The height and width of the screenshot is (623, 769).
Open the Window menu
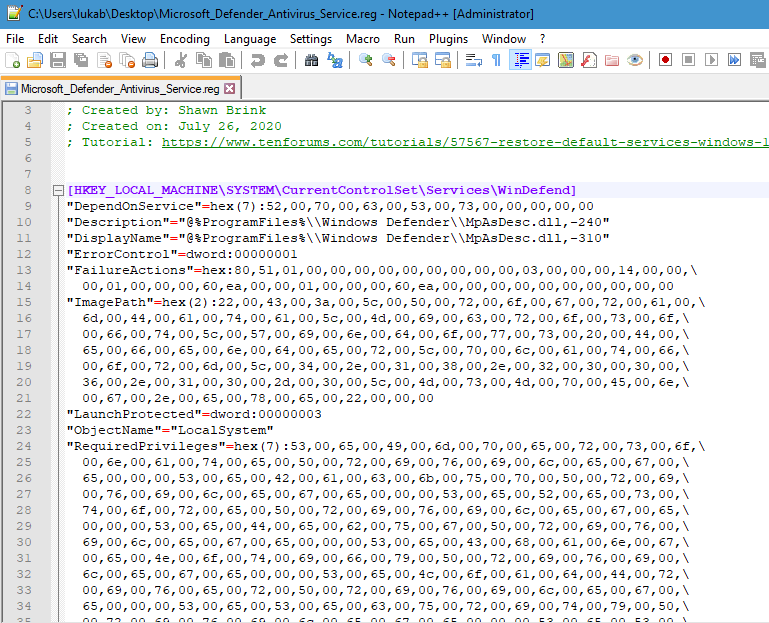[504, 39]
